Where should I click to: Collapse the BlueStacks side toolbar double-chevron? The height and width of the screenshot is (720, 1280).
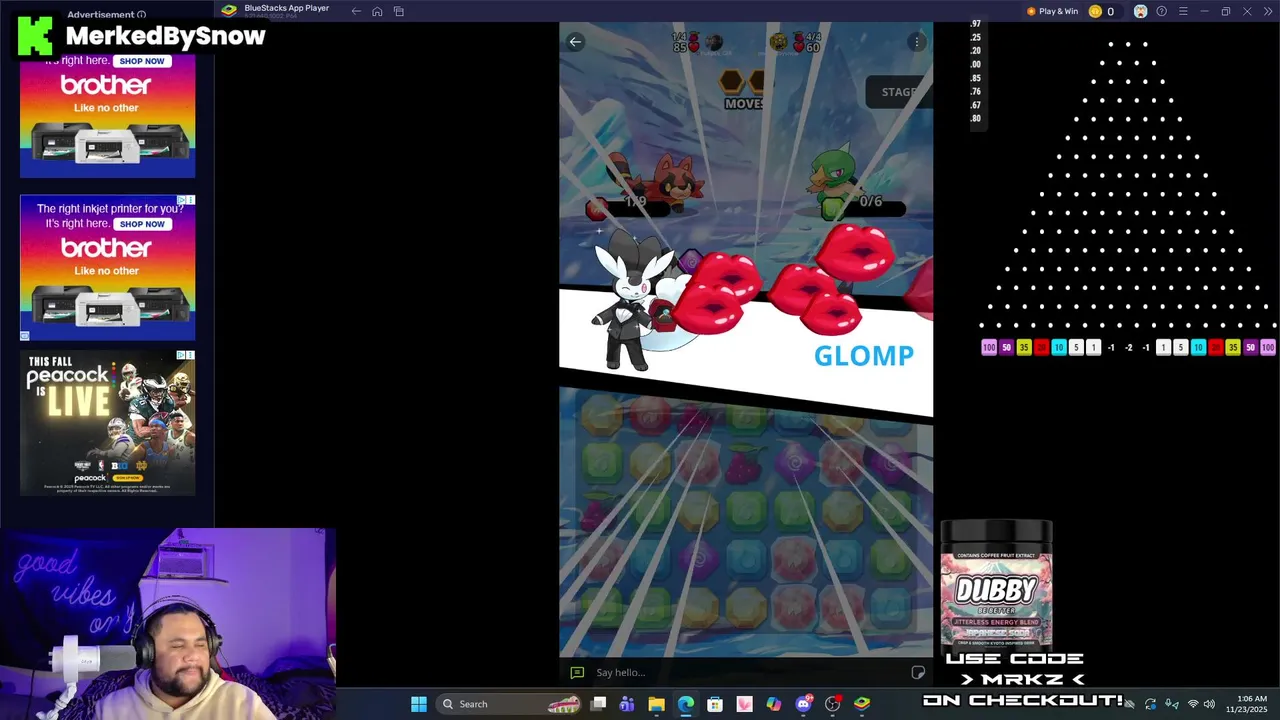(x=1268, y=11)
